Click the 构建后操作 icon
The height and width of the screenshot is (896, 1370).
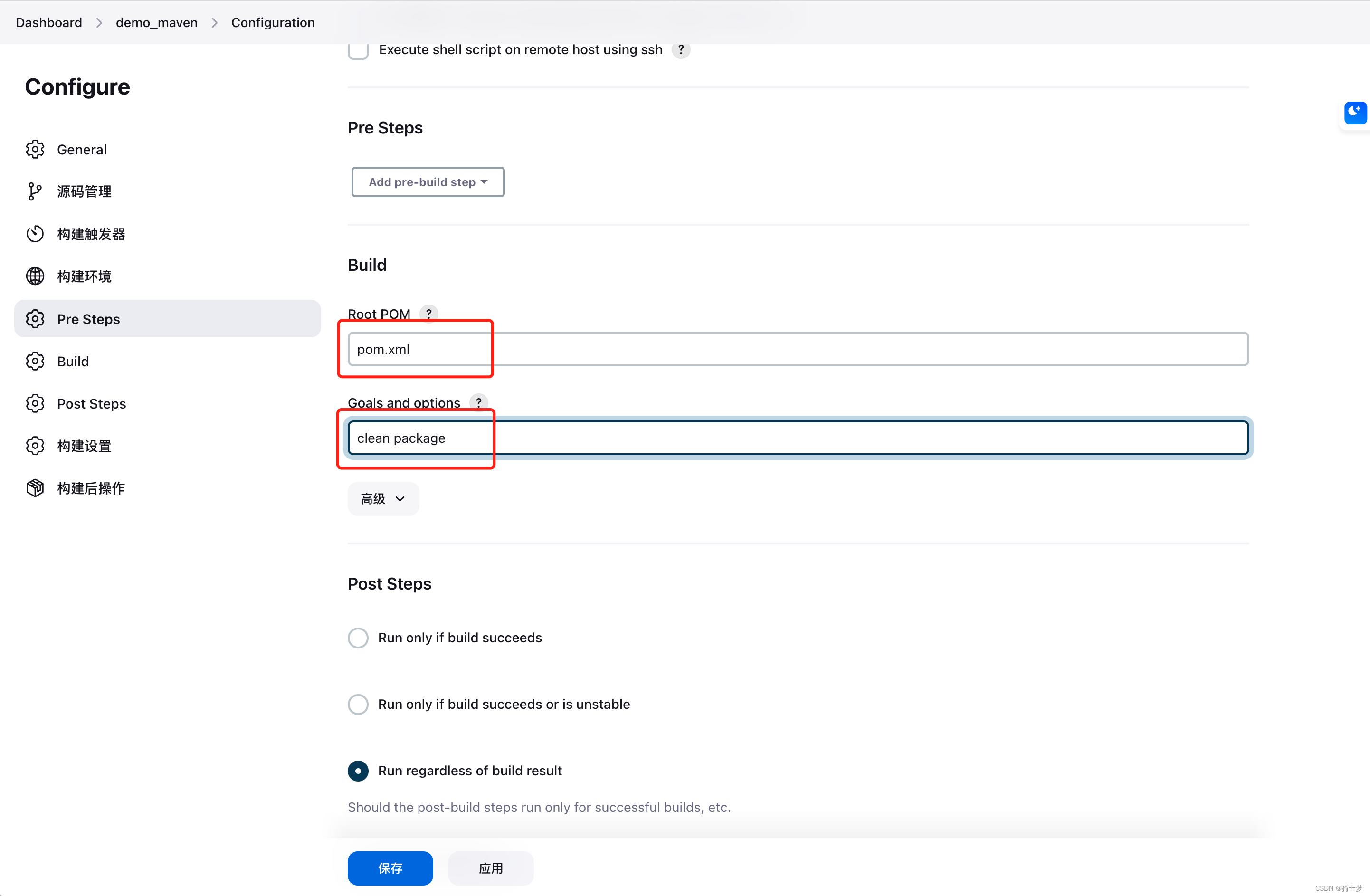[x=35, y=488]
